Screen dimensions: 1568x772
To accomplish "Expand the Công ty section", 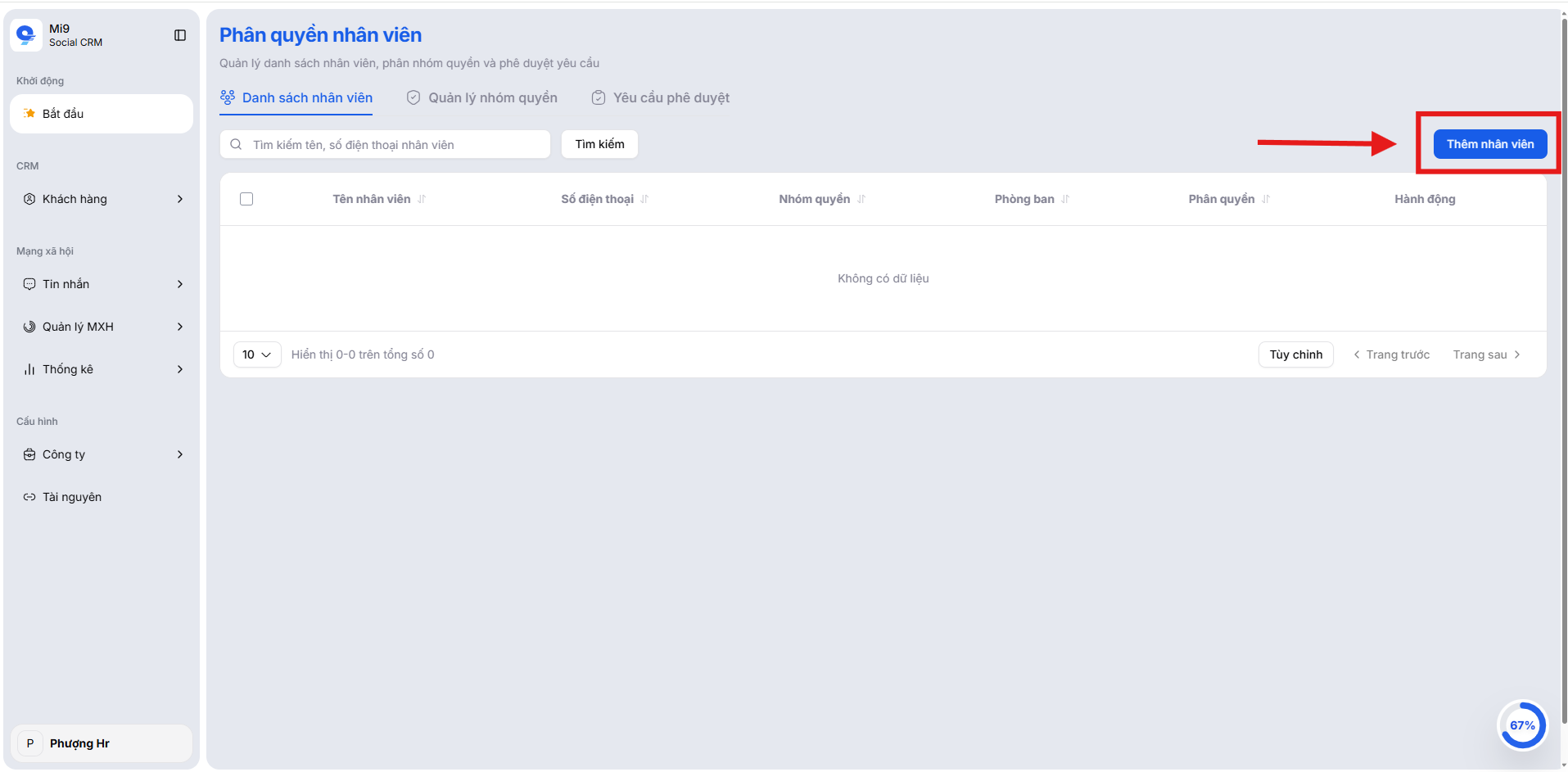I will [180, 454].
